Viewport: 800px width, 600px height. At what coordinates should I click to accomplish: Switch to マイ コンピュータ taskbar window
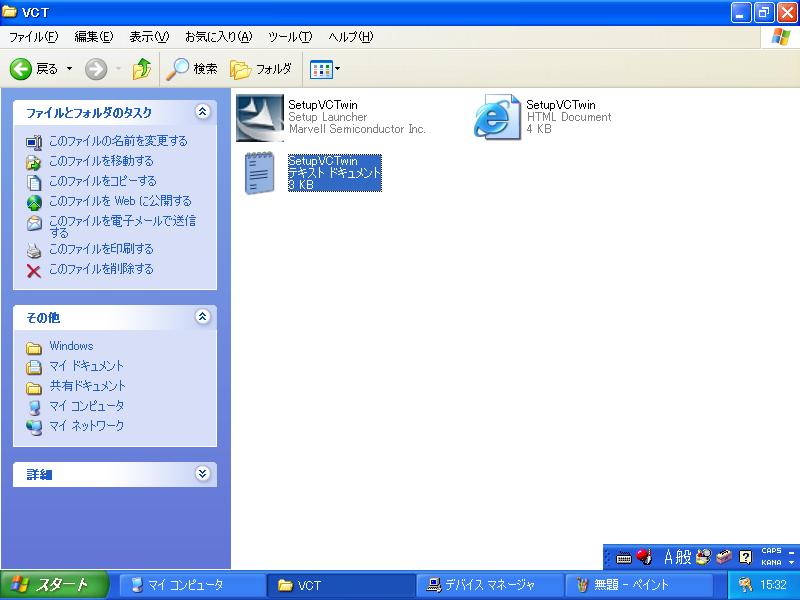click(191, 585)
